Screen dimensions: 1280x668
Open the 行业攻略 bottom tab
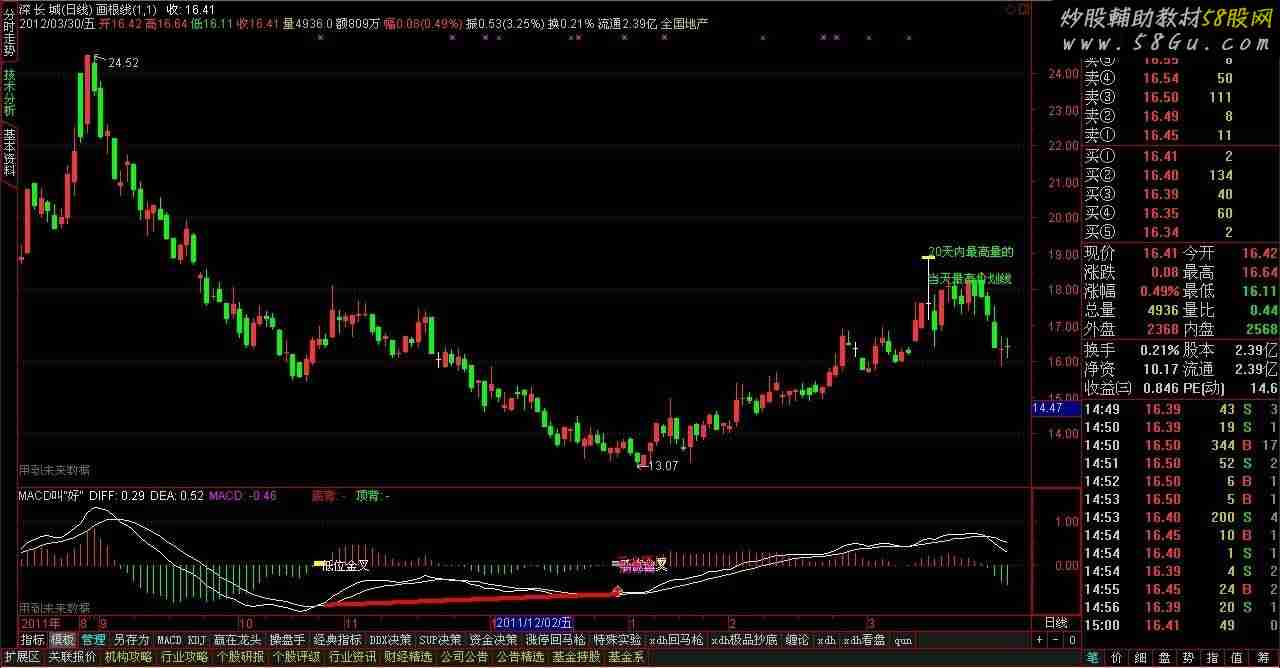(x=184, y=657)
